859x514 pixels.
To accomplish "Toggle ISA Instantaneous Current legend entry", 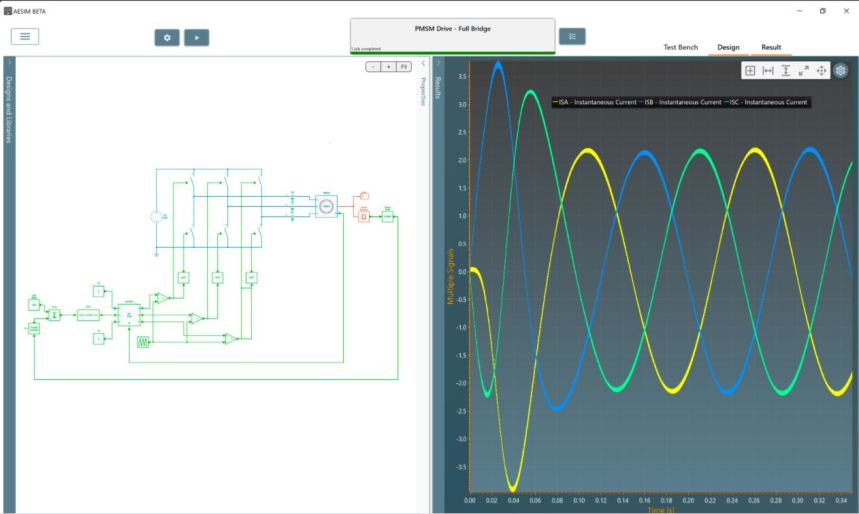I will click(595, 102).
